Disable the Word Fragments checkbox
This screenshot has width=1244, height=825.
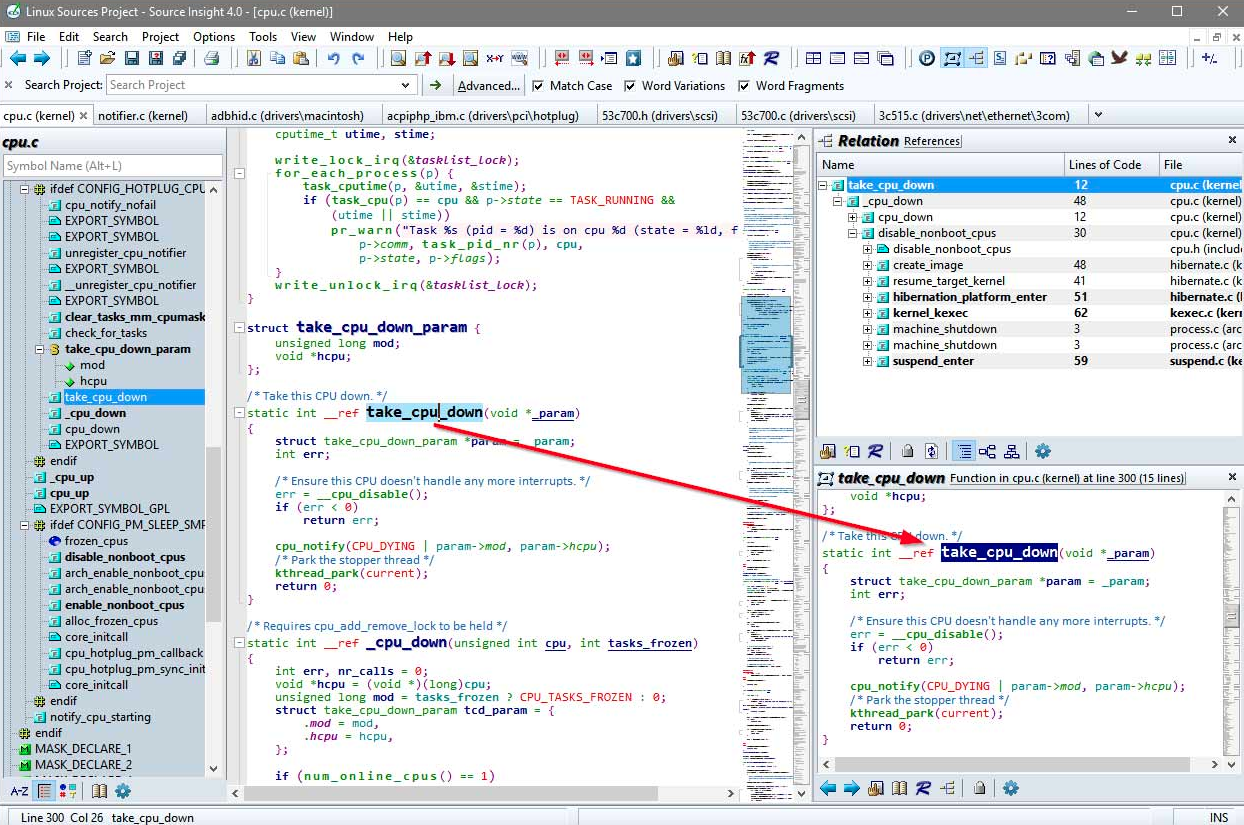[x=744, y=86]
